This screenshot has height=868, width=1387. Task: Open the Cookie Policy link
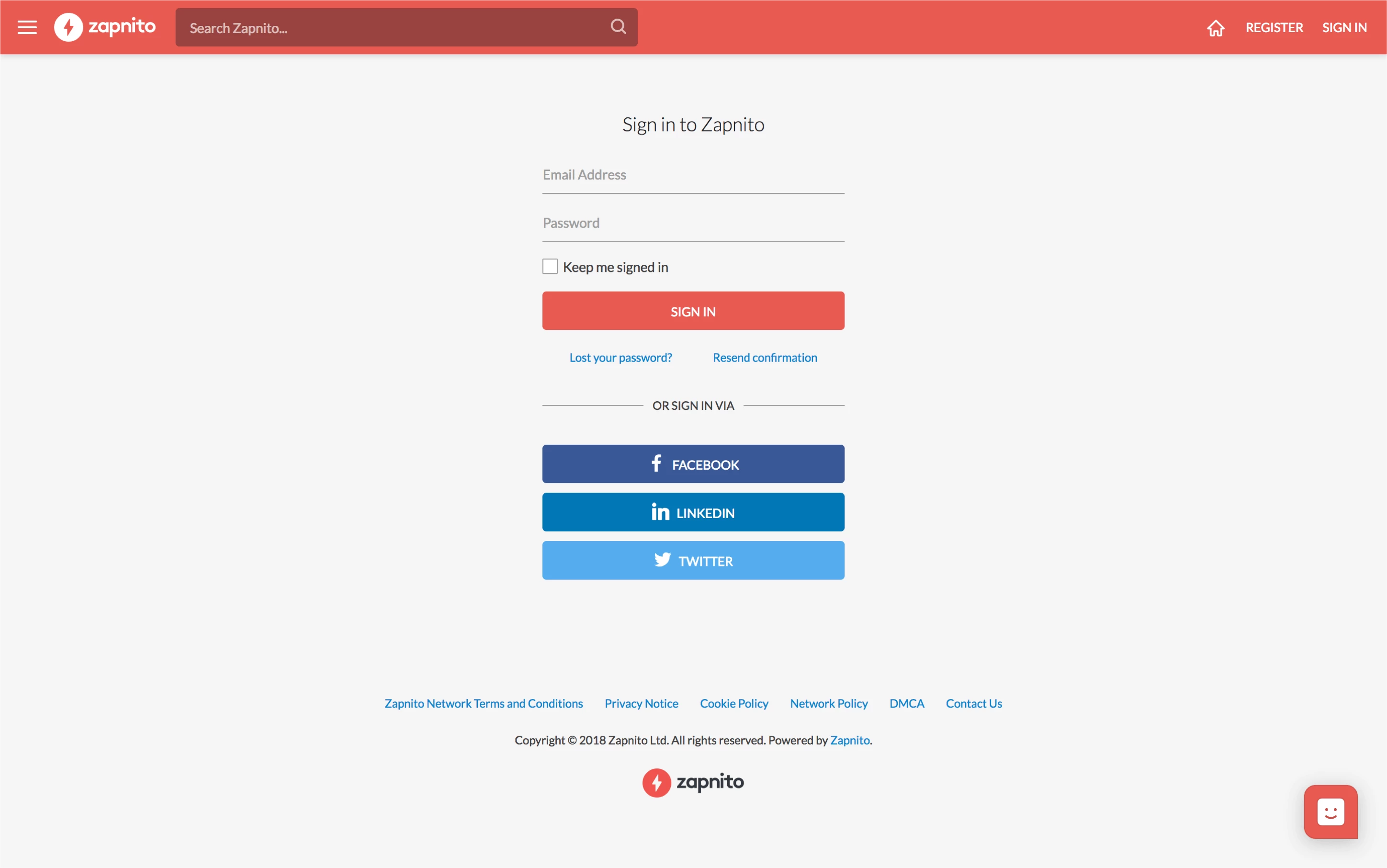pos(733,703)
